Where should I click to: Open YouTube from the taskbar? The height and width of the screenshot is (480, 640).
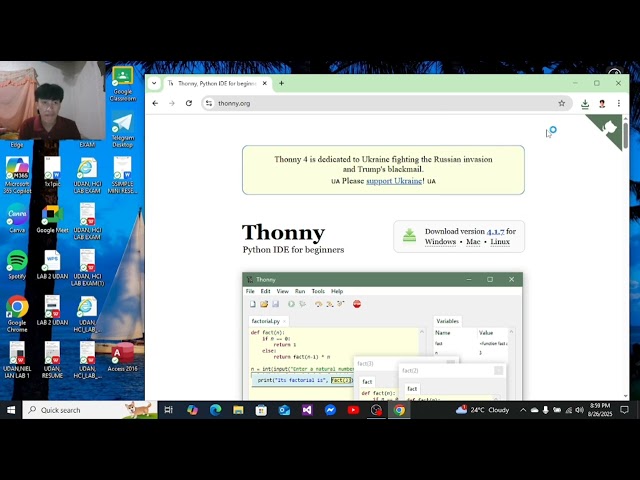click(x=353, y=410)
